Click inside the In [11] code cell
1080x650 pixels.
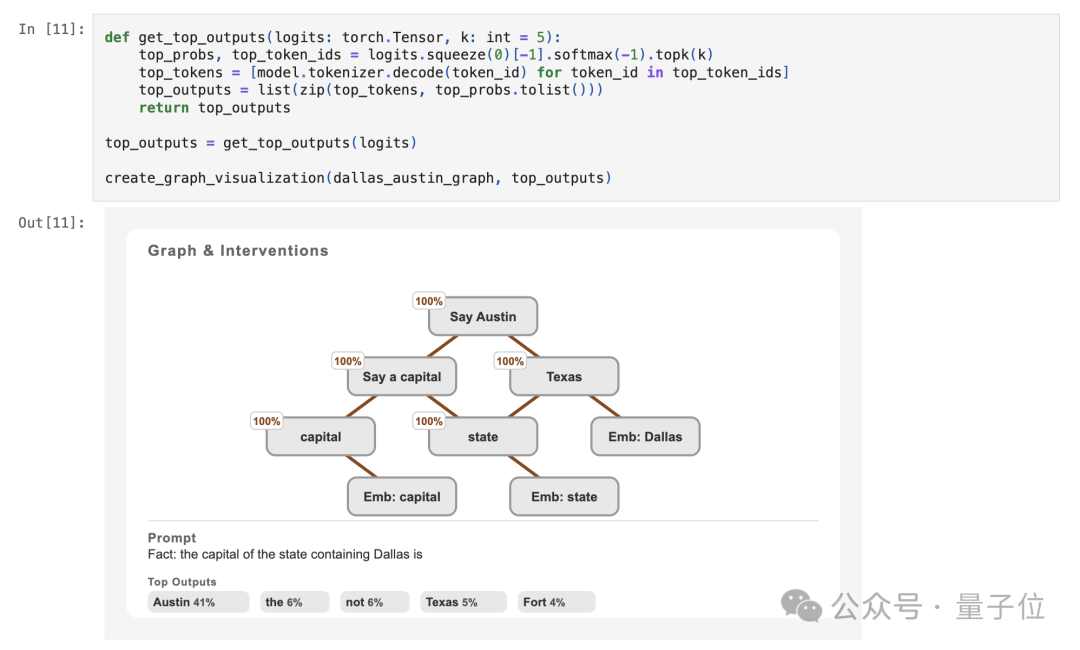click(x=576, y=107)
